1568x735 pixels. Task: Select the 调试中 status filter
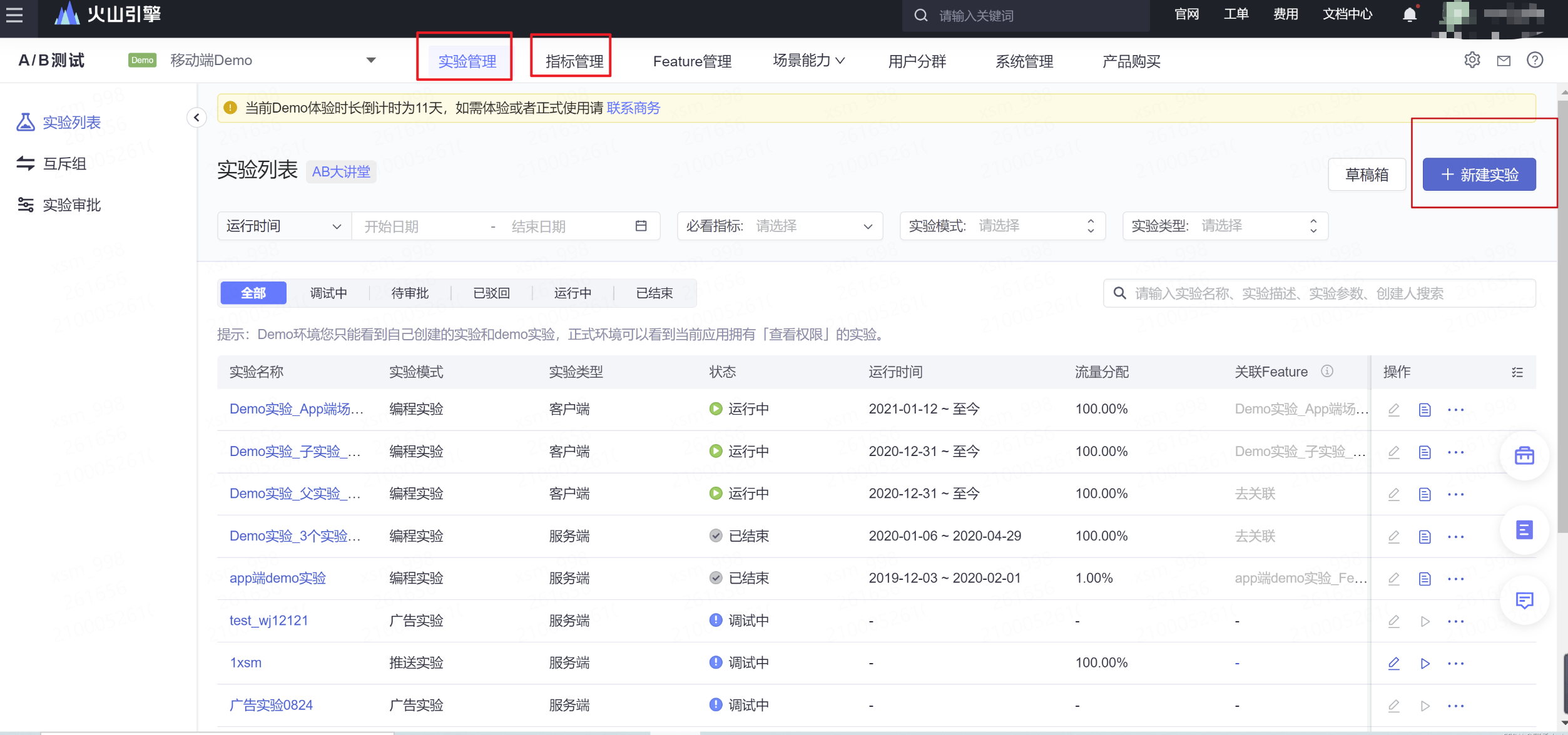pyautogui.click(x=328, y=293)
